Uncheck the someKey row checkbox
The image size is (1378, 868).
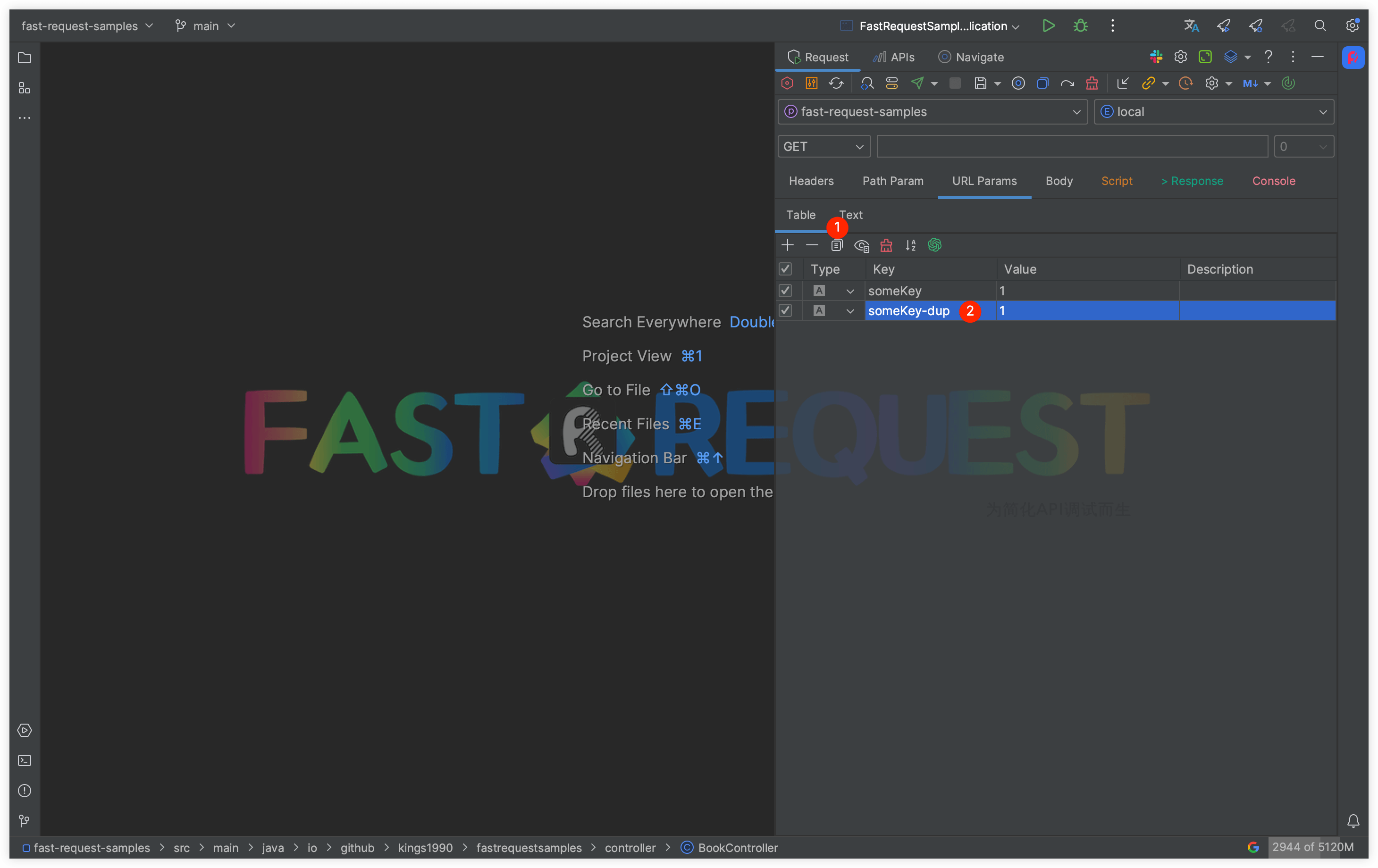[x=785, y=291]
